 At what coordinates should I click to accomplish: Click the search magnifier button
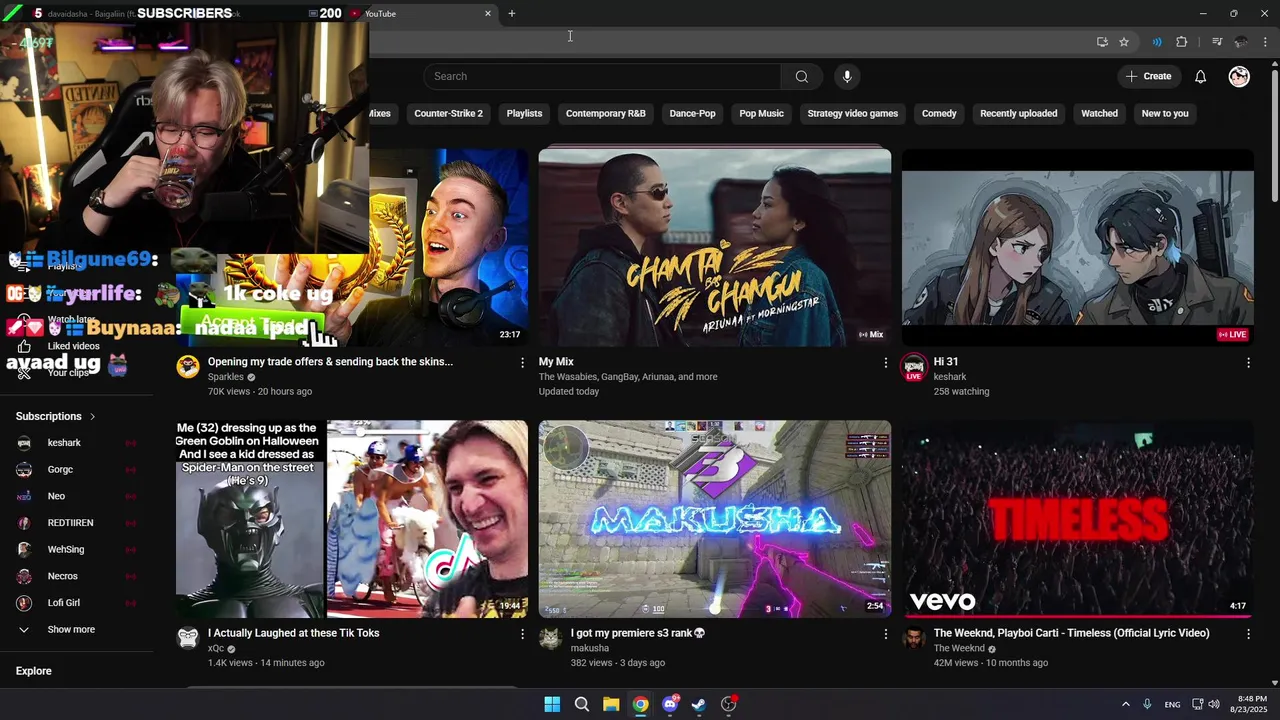pyautogui.click(x=801, y=76)
